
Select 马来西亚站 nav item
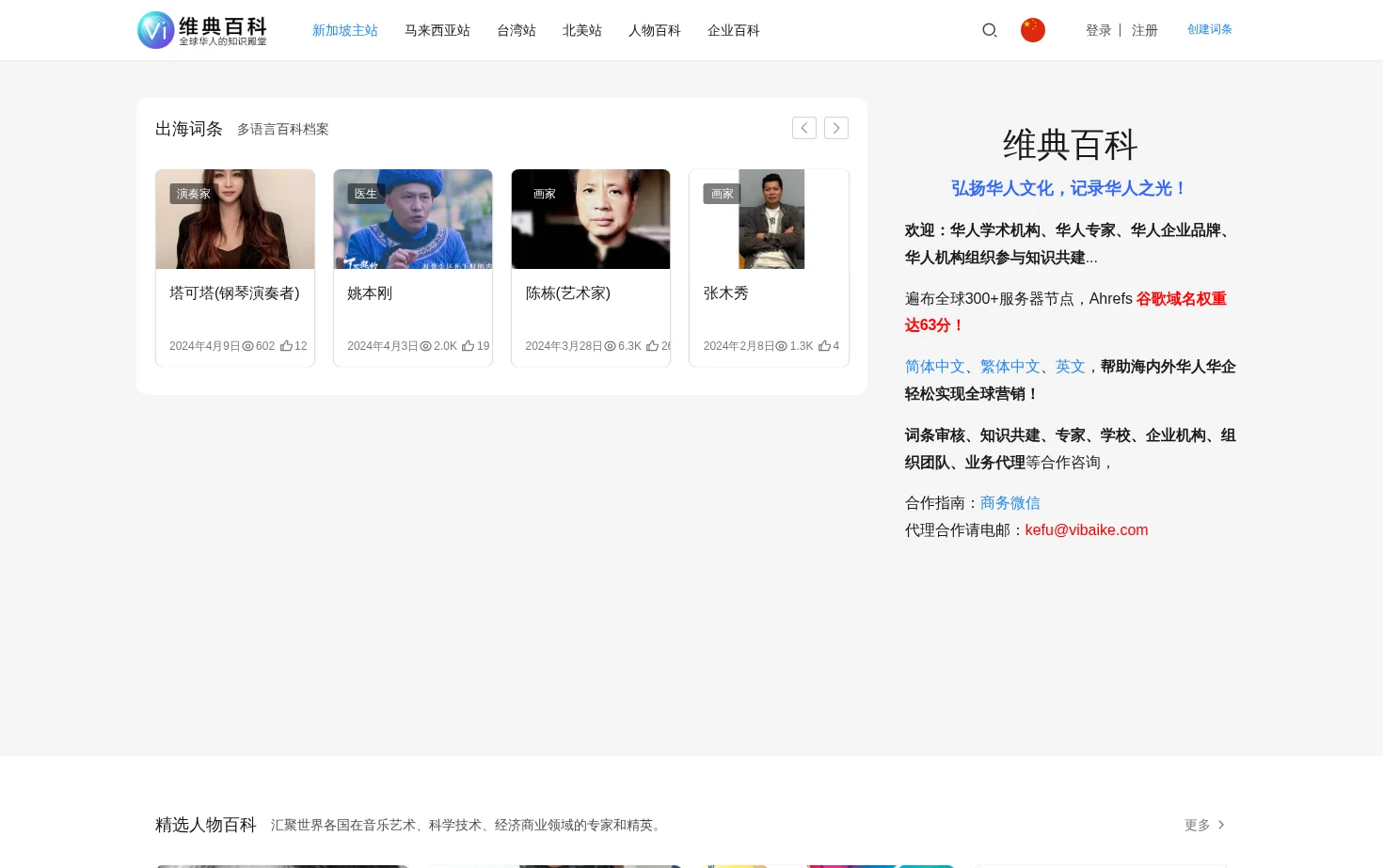(x=437, y=30)
